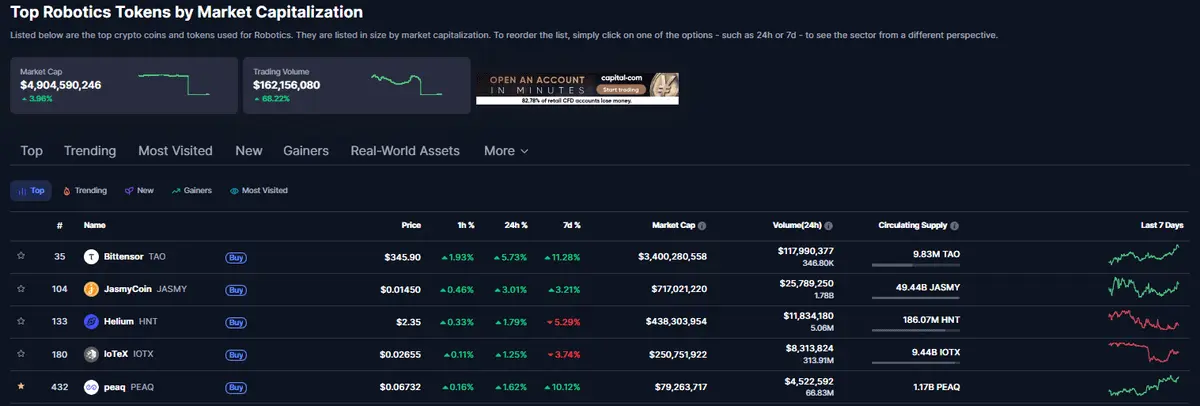This screenshot has height=406, width=1200.
Task: Switch to the large Top tab
Action: (31, 151)
